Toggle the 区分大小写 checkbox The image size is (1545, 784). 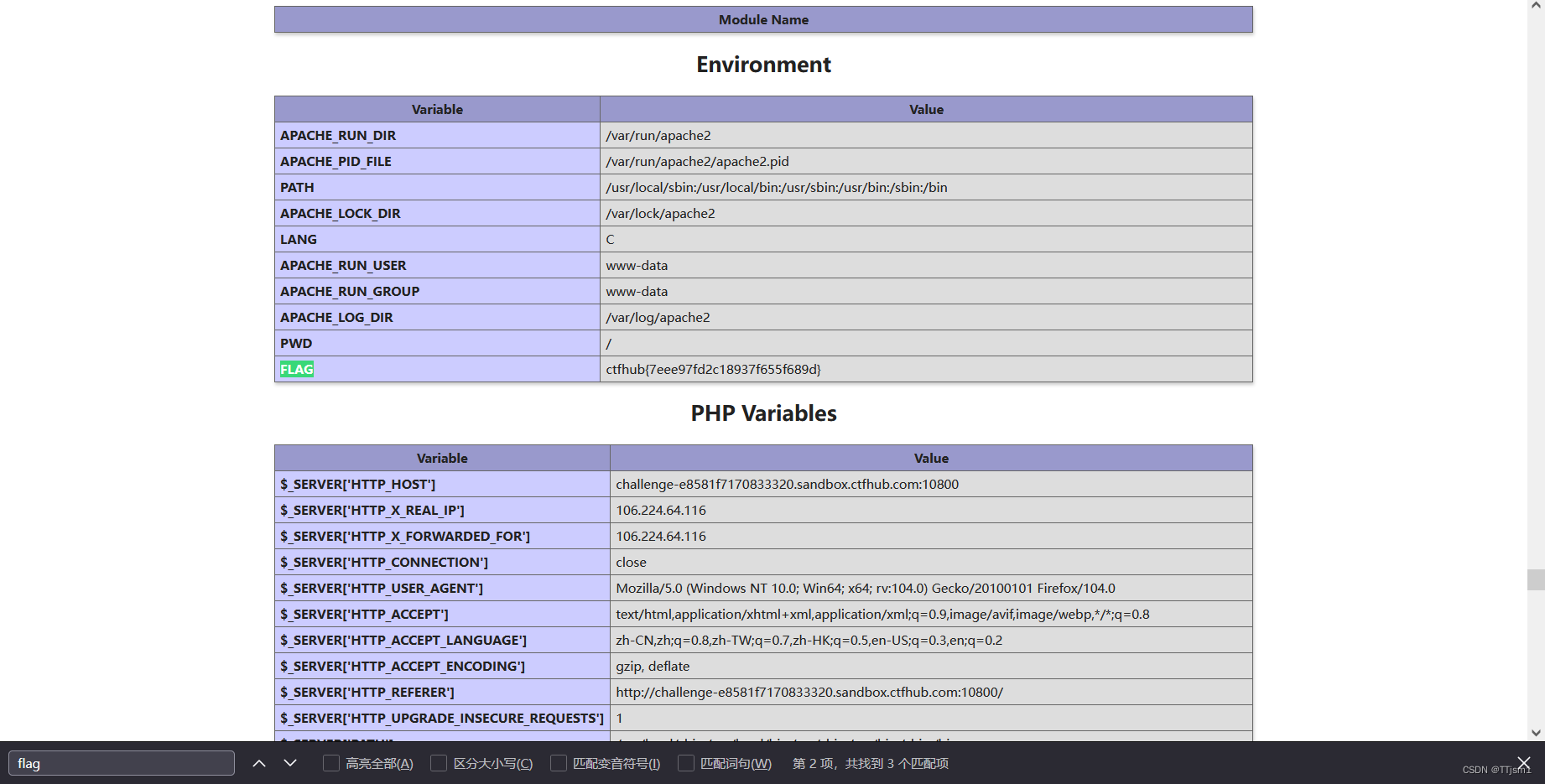coord(439,763)
